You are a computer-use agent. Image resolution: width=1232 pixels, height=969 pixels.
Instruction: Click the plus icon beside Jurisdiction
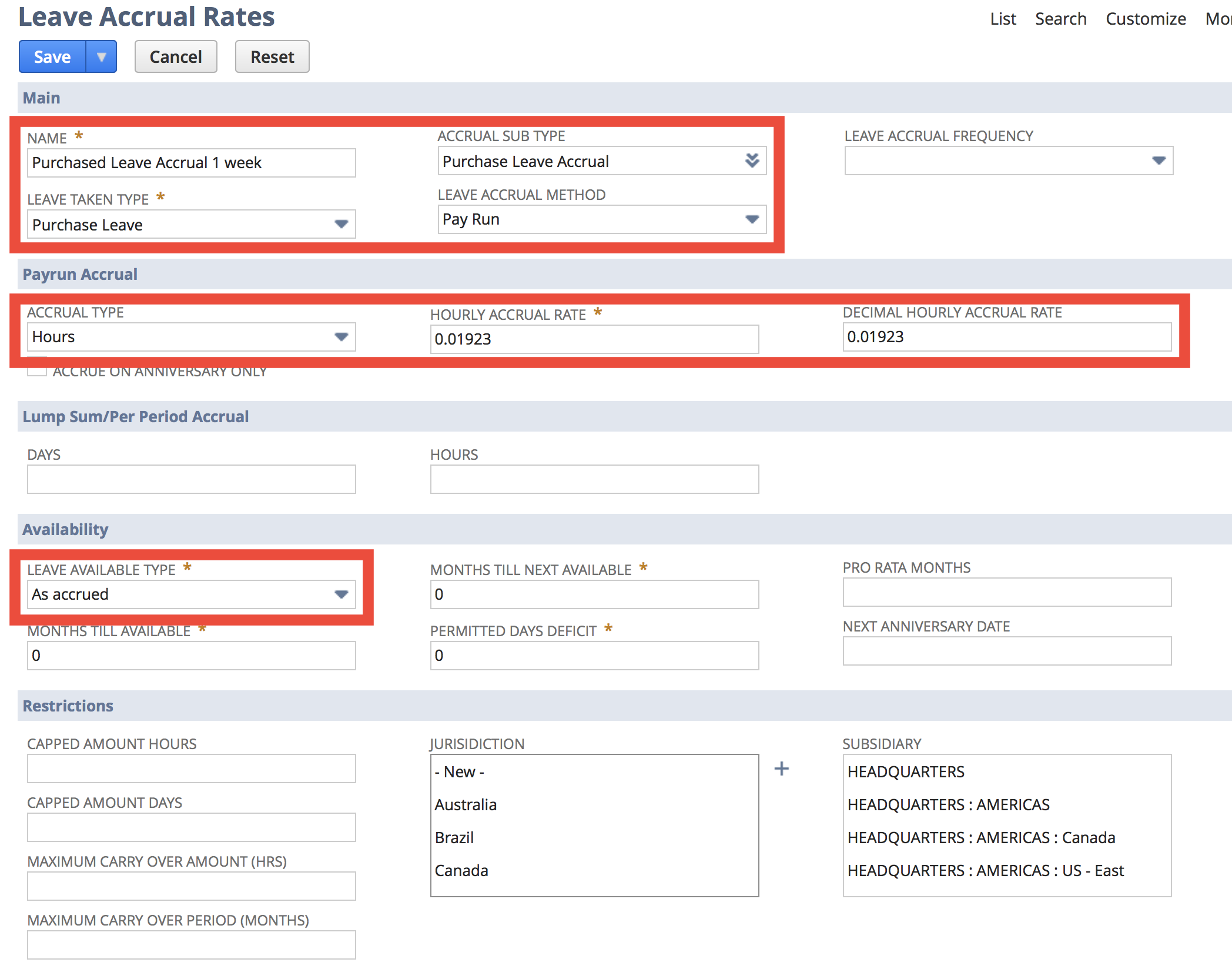pyautogui.click(x=782, y=768)
